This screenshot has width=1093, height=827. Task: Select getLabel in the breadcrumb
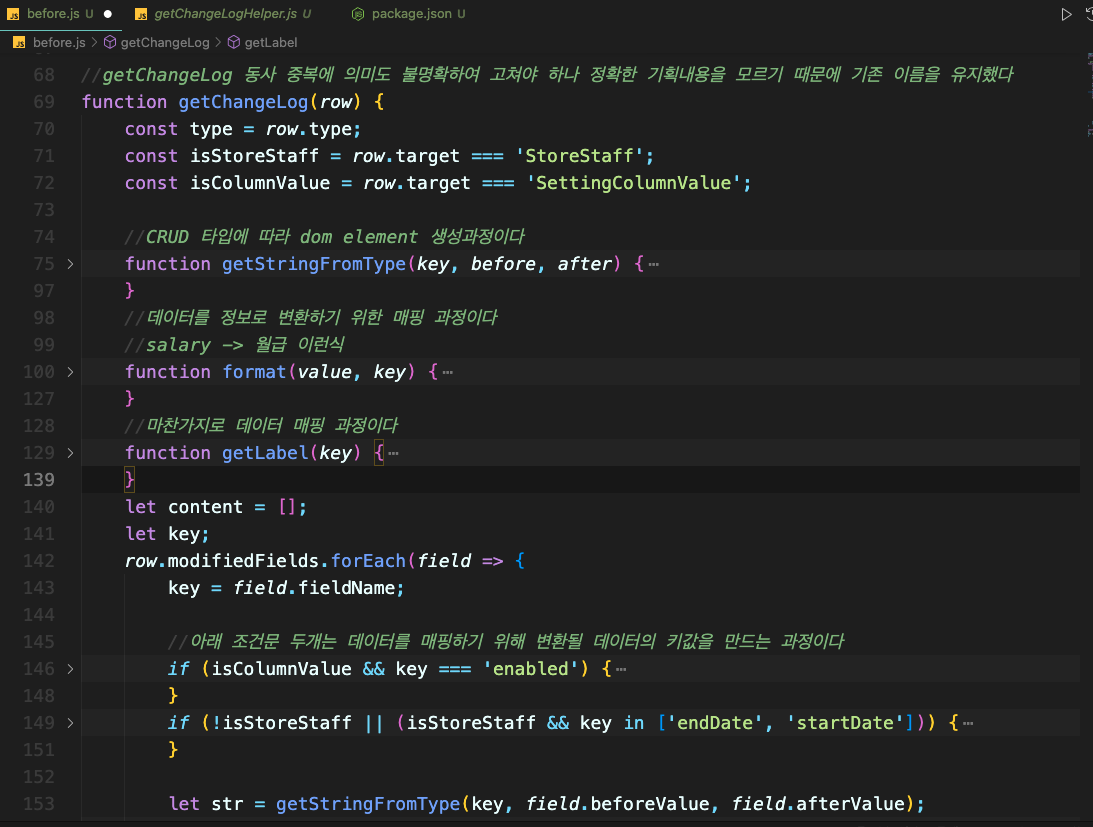(x=270, y=43)
